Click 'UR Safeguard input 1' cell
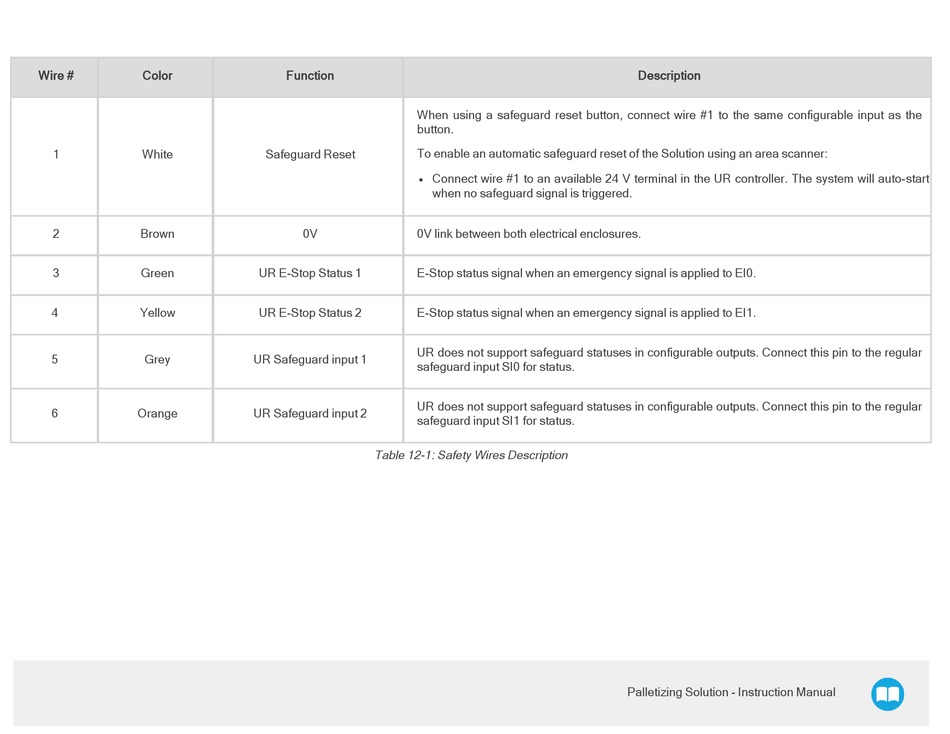The width and height of the screenshot is (950, 734). [x=310, y=360]
